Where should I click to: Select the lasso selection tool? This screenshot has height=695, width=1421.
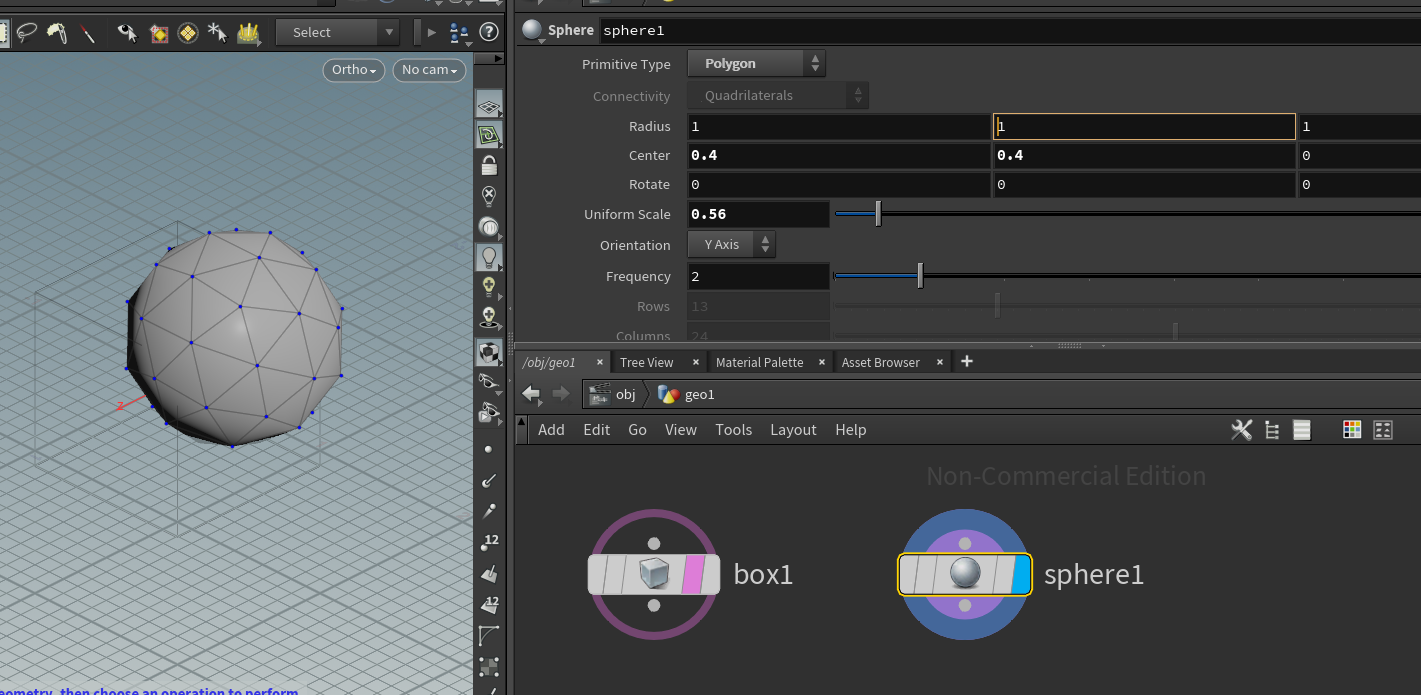[x=27, y=33]
